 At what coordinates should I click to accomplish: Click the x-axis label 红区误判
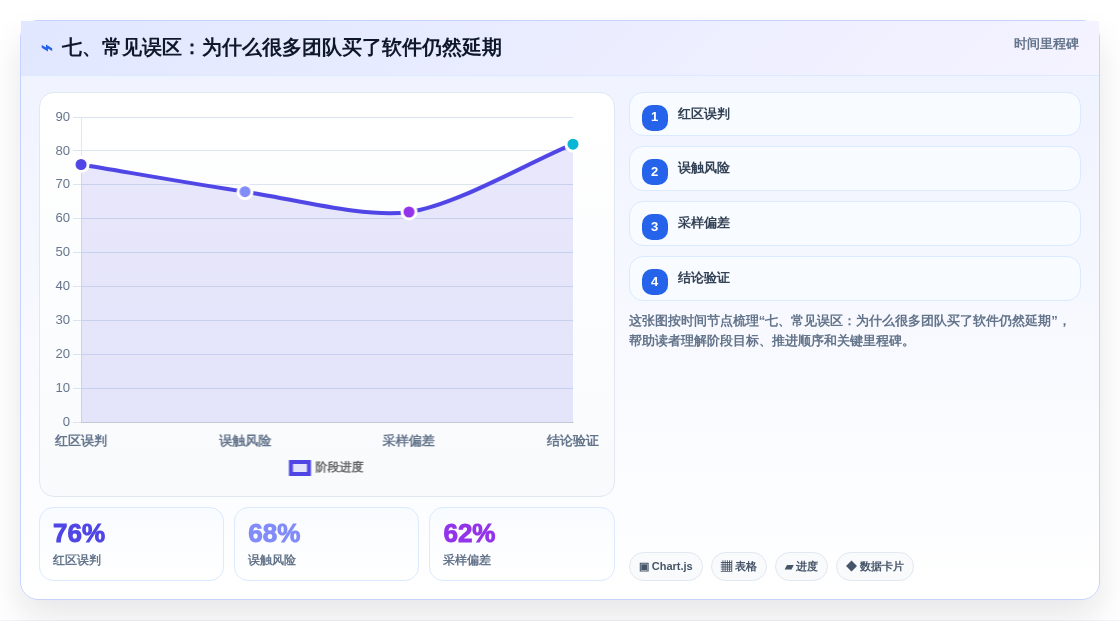point(81,441)
